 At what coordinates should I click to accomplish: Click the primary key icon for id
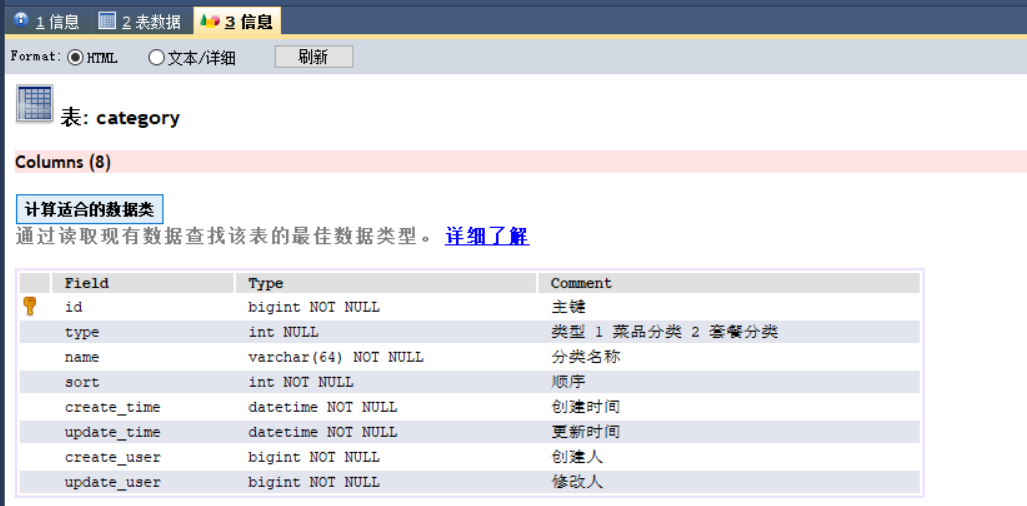29,306
